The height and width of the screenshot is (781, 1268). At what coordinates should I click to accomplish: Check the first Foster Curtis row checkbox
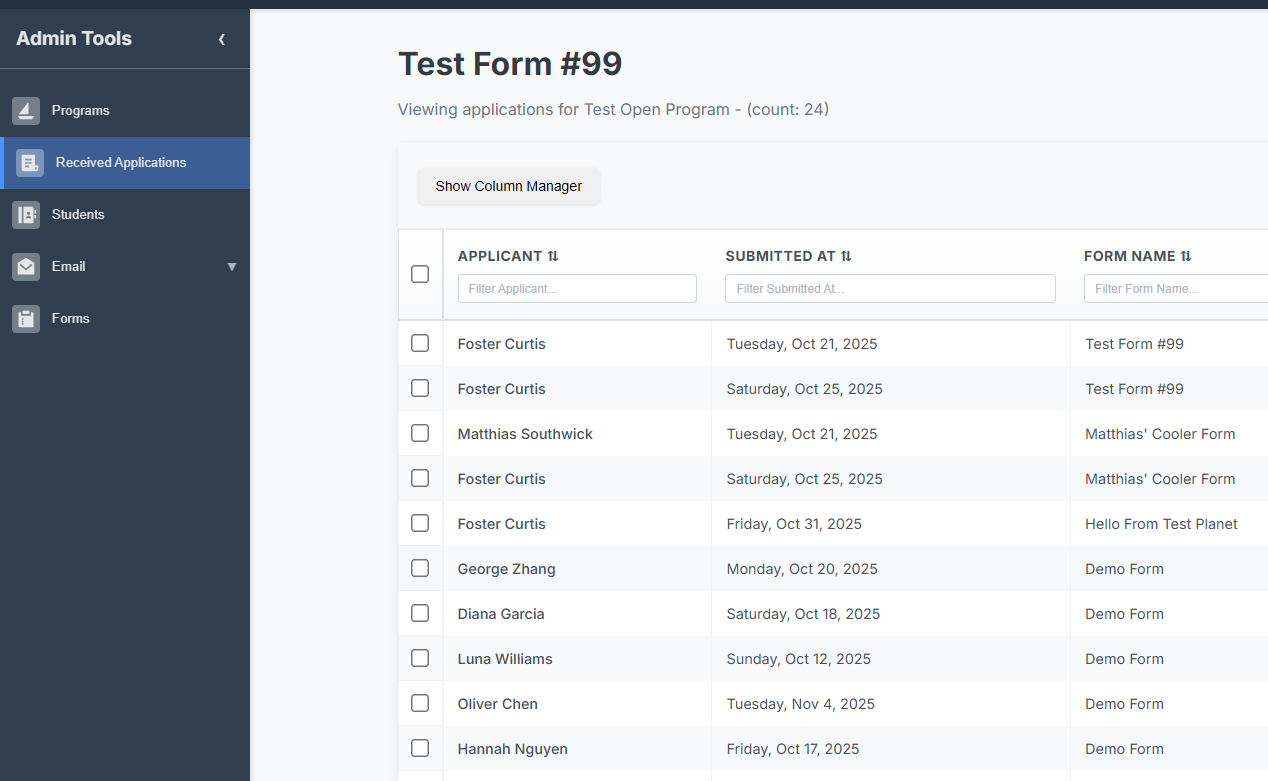click(x=419, y=343)
